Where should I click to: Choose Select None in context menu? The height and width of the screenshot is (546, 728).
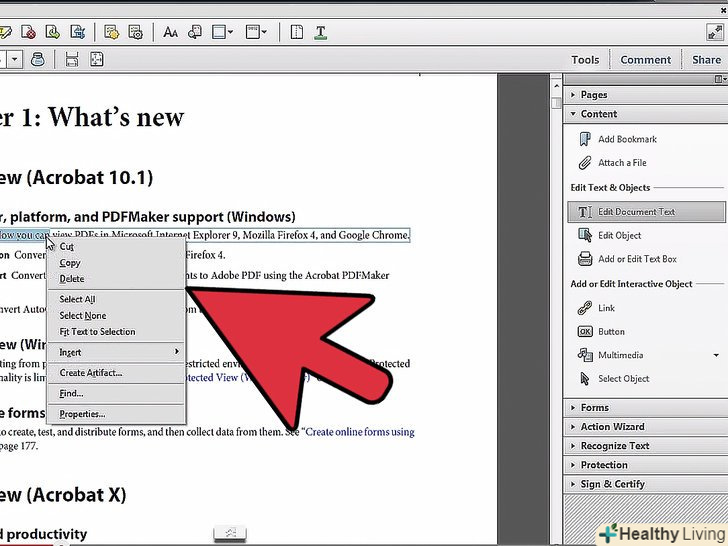click(116, 315)
